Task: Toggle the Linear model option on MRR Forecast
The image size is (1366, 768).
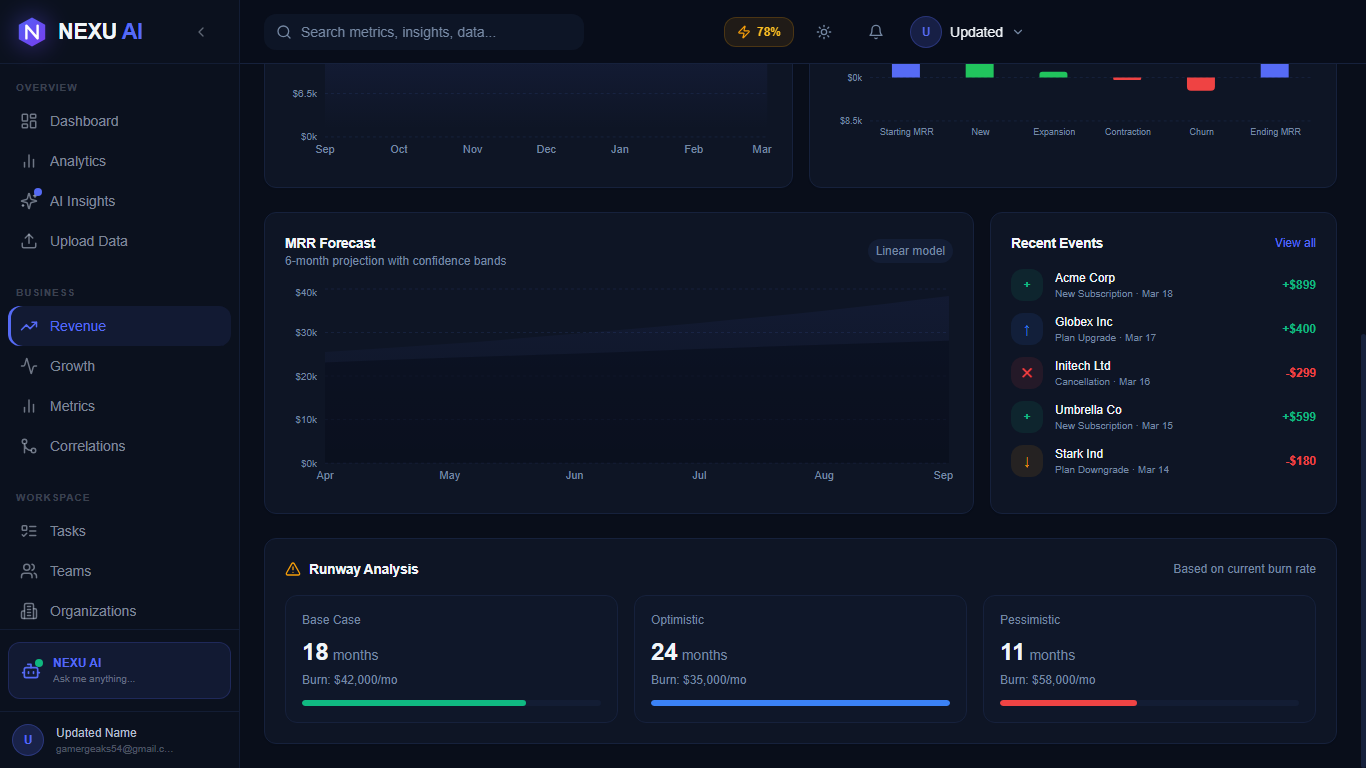Action: (909, 250)
